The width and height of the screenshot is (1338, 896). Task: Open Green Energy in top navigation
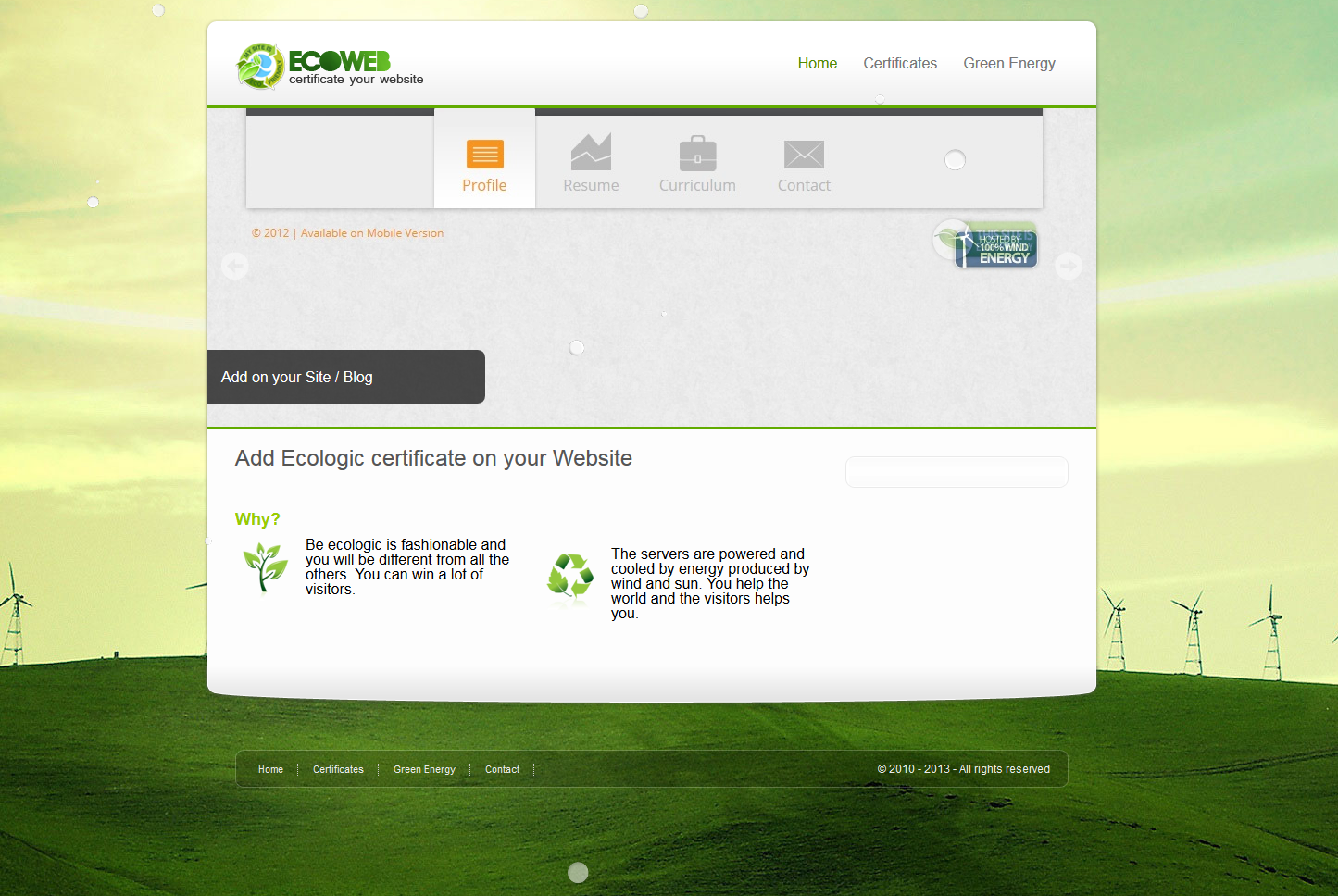pyautogui.click(x=1008, y=64)
